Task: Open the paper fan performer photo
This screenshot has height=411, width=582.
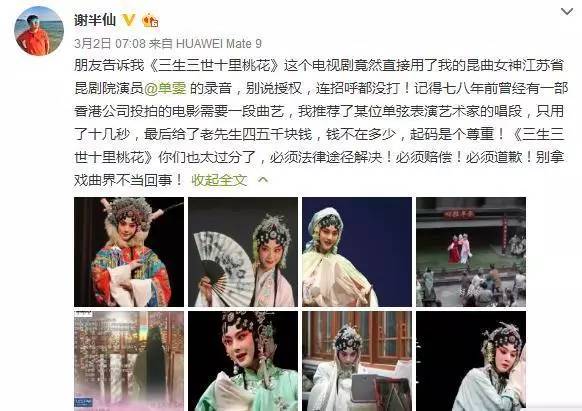Action: [x=243, y=252]
